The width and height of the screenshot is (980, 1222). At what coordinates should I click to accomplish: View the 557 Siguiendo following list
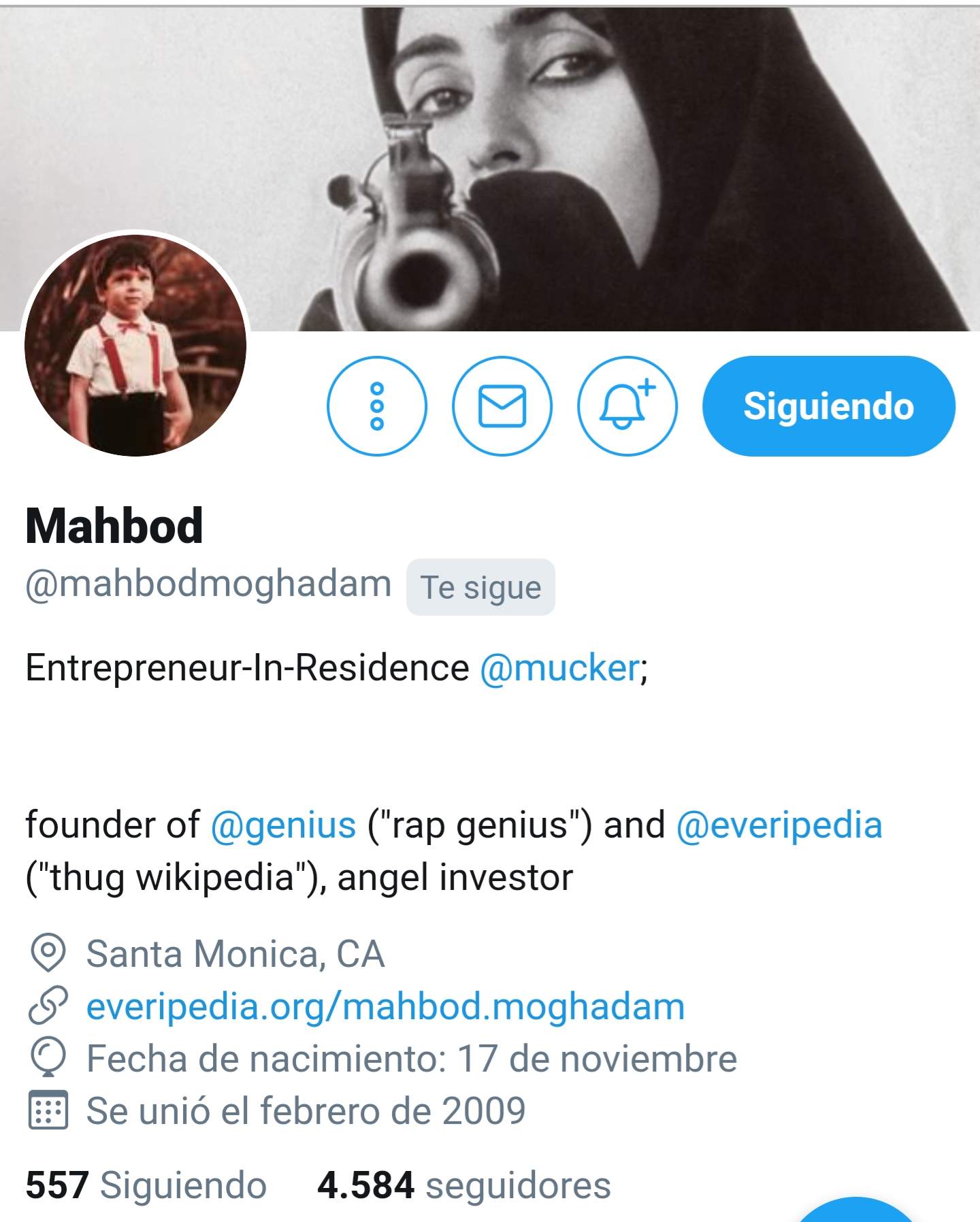click(x=146, y=1185)
